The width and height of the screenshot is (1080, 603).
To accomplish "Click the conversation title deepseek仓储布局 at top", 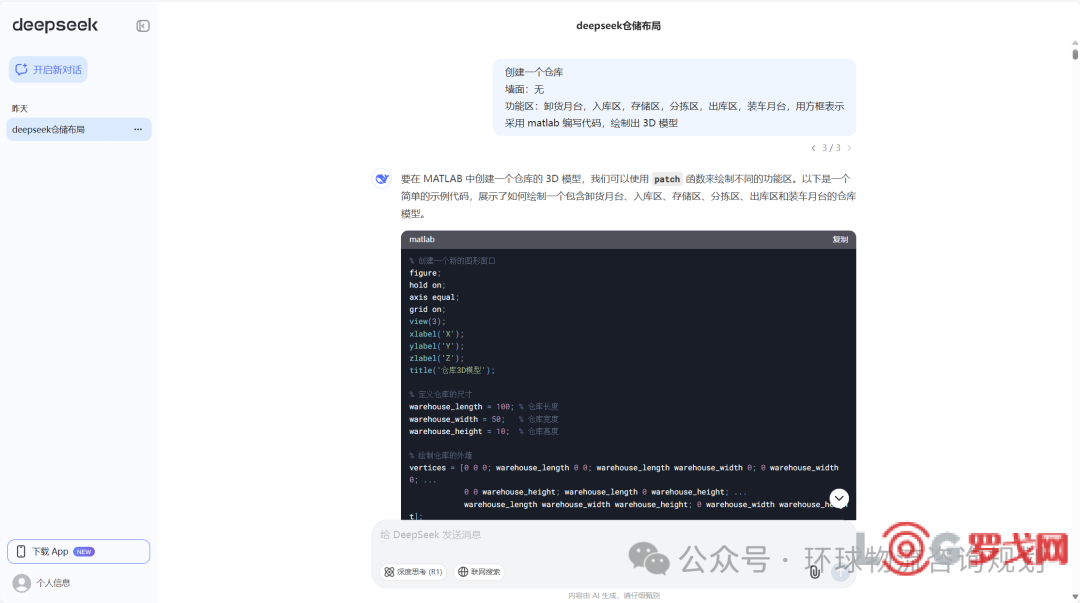I will (x=618, y=26).
